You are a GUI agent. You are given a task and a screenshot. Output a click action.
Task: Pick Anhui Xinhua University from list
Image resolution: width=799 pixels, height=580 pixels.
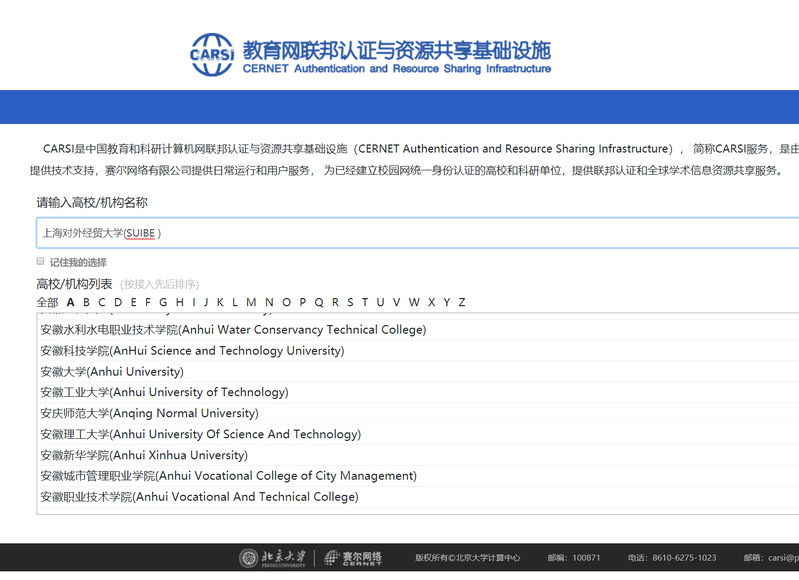[x=419, y=455]
